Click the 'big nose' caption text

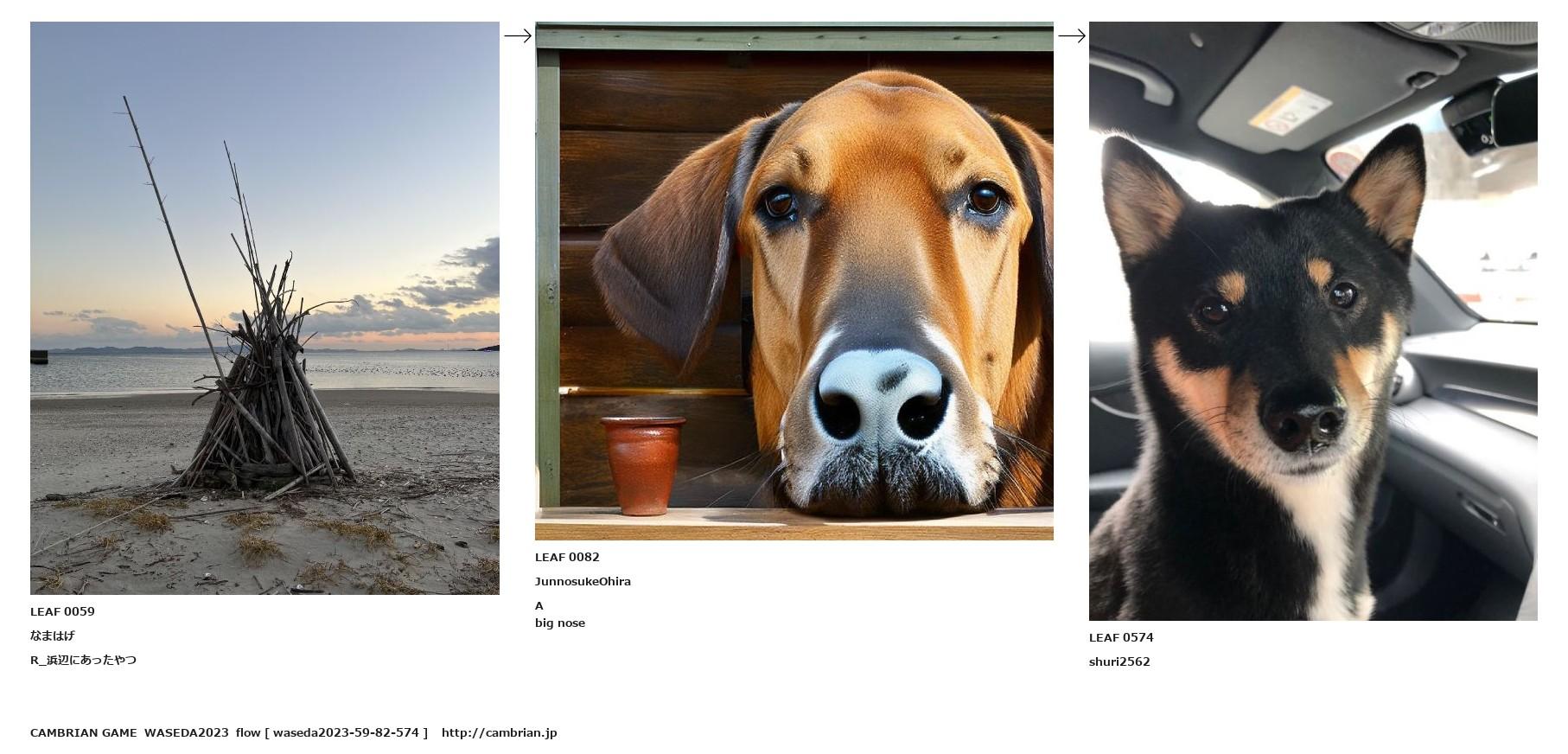coord(560,623)
